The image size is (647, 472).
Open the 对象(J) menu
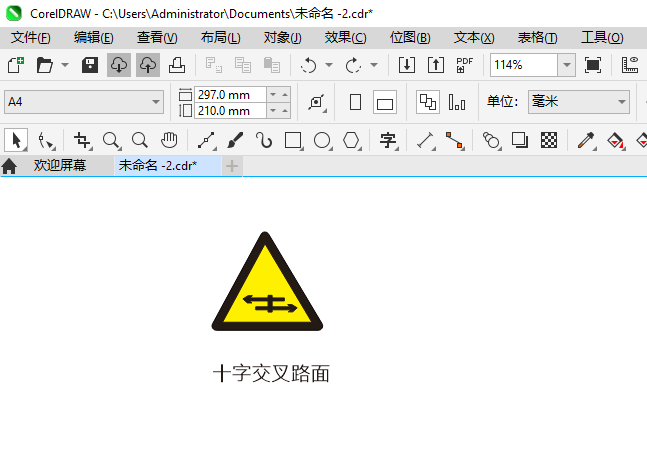[283, 38]
